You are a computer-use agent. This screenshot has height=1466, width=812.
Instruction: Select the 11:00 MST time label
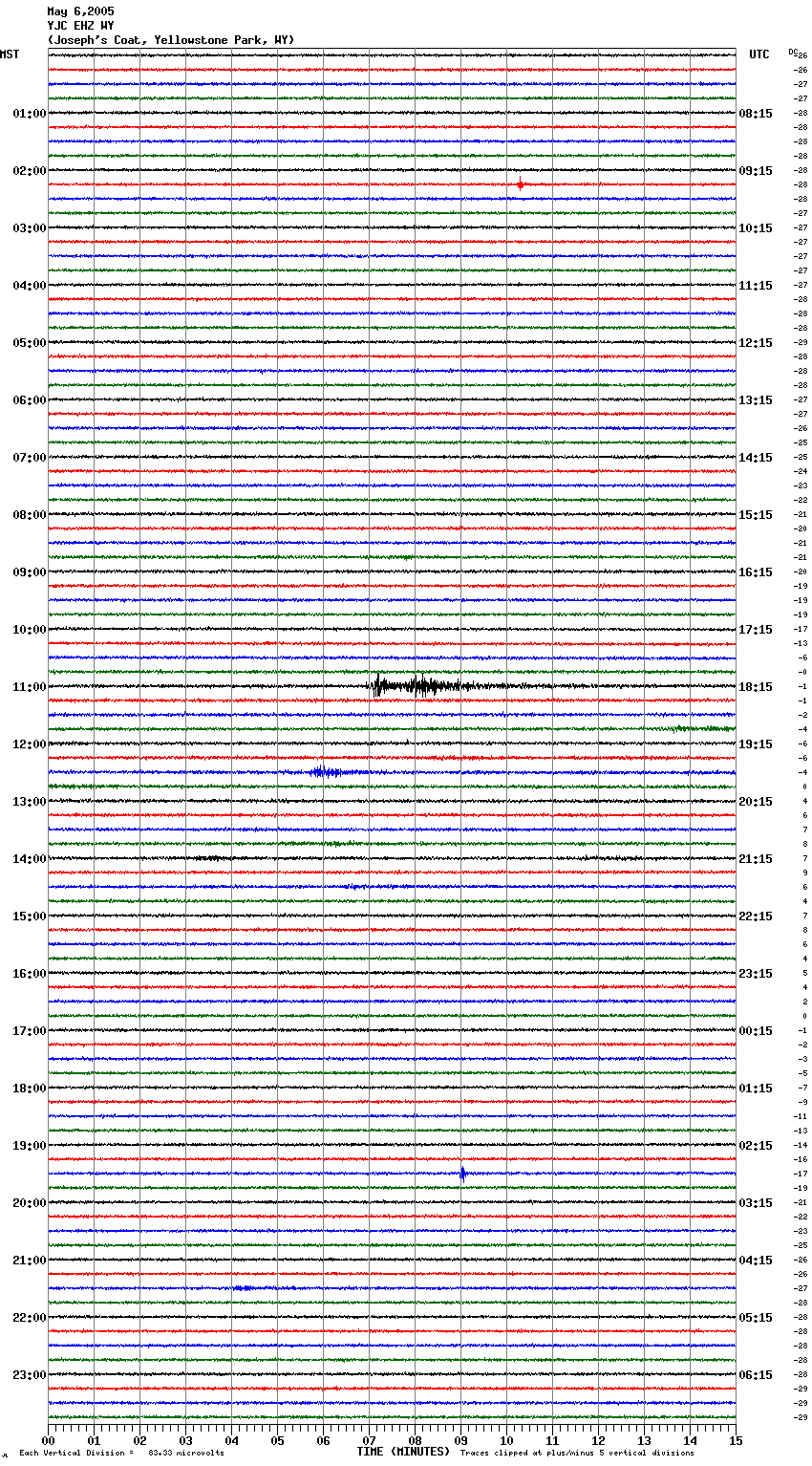tap(30, 687)
